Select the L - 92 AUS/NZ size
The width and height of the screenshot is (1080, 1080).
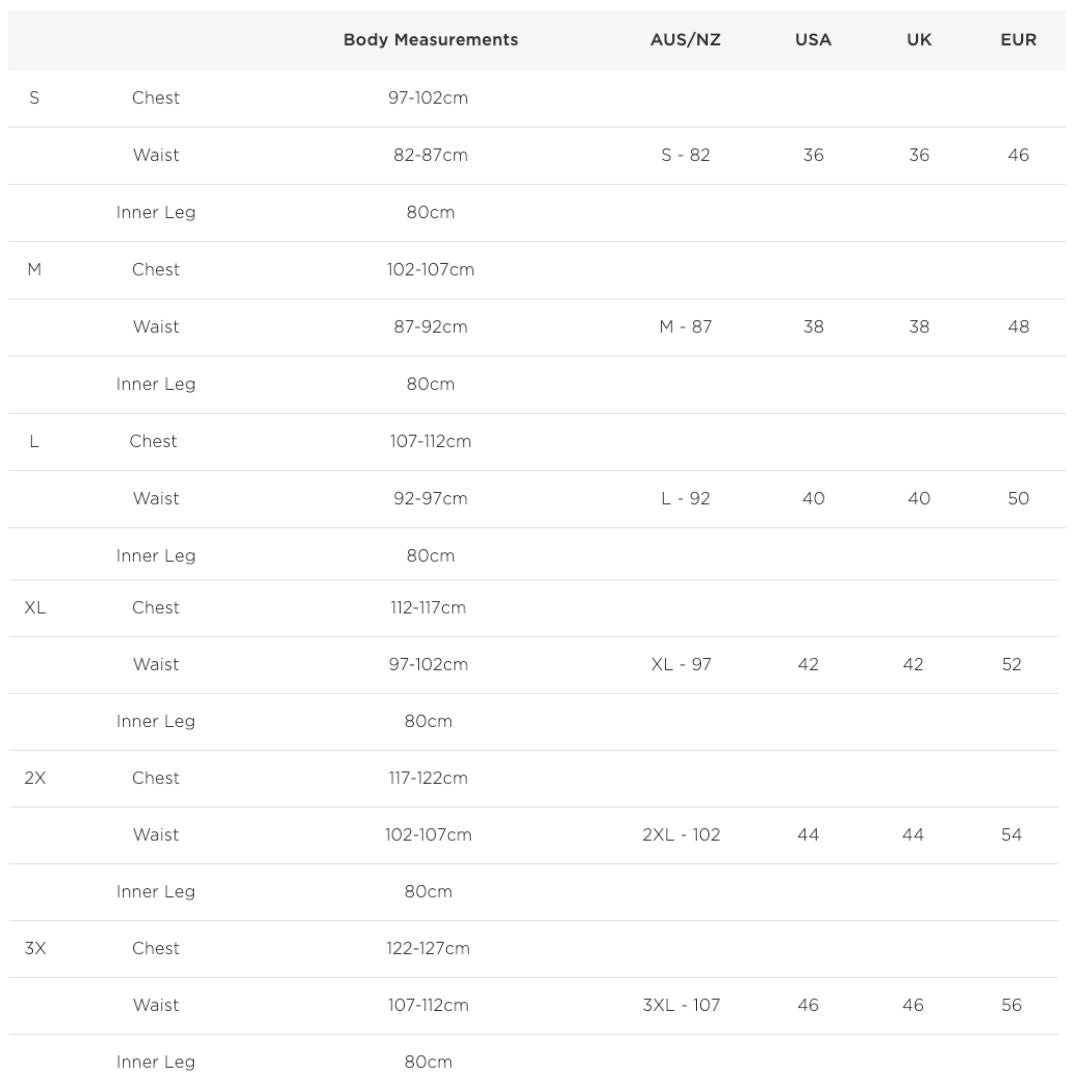(685, 499)
